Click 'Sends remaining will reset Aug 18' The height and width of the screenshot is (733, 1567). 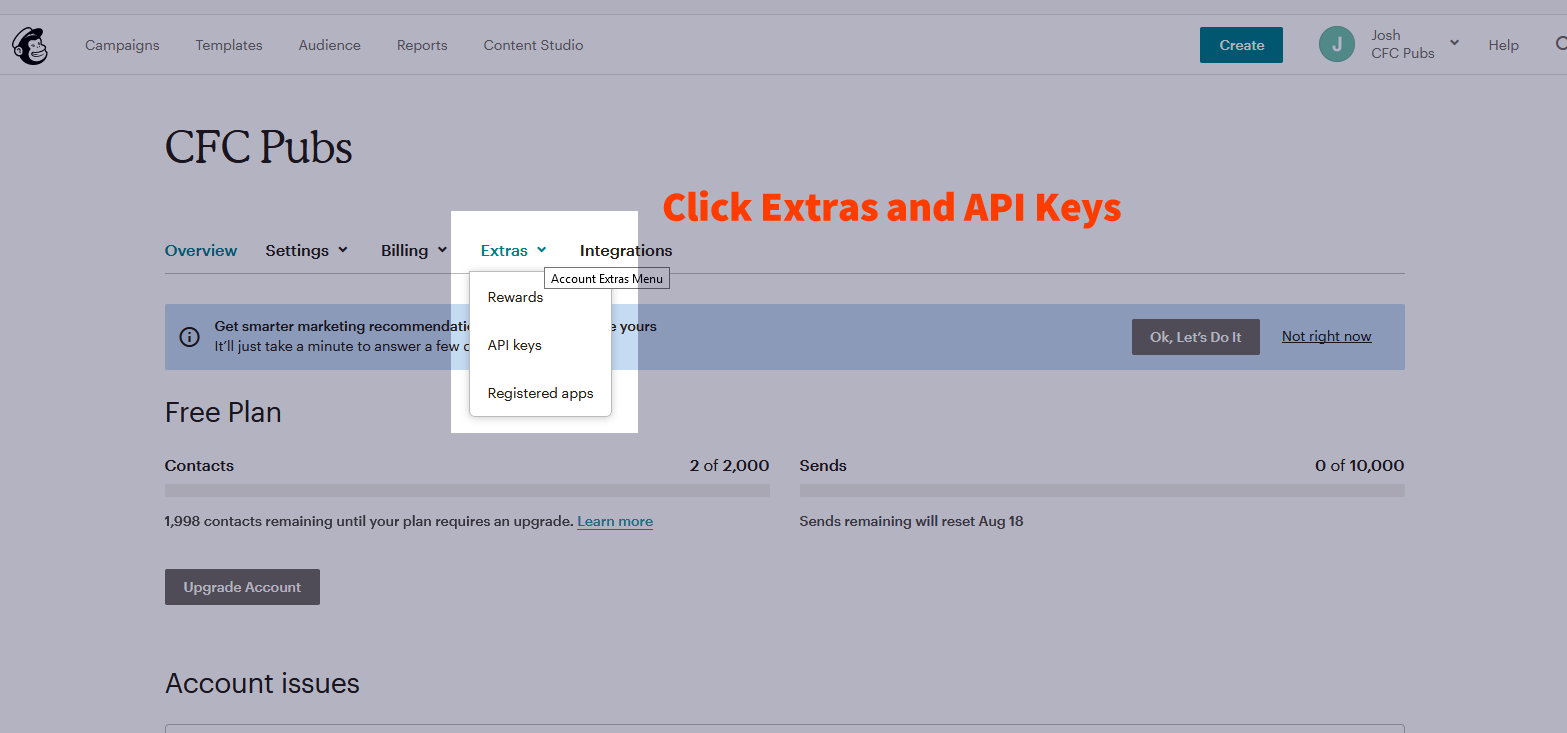(x=911, y=521)
